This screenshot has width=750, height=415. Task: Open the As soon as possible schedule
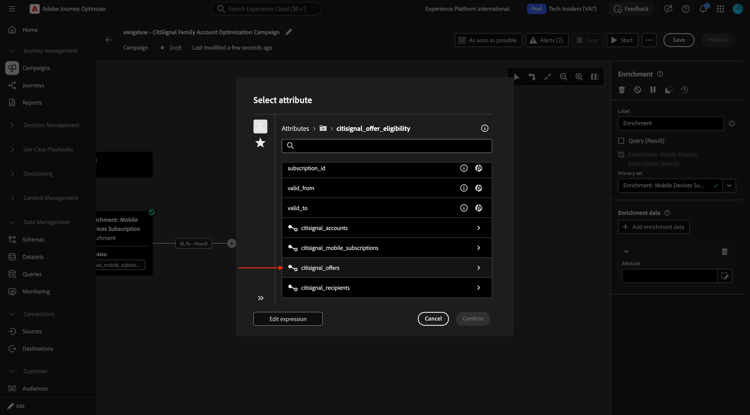488,40
